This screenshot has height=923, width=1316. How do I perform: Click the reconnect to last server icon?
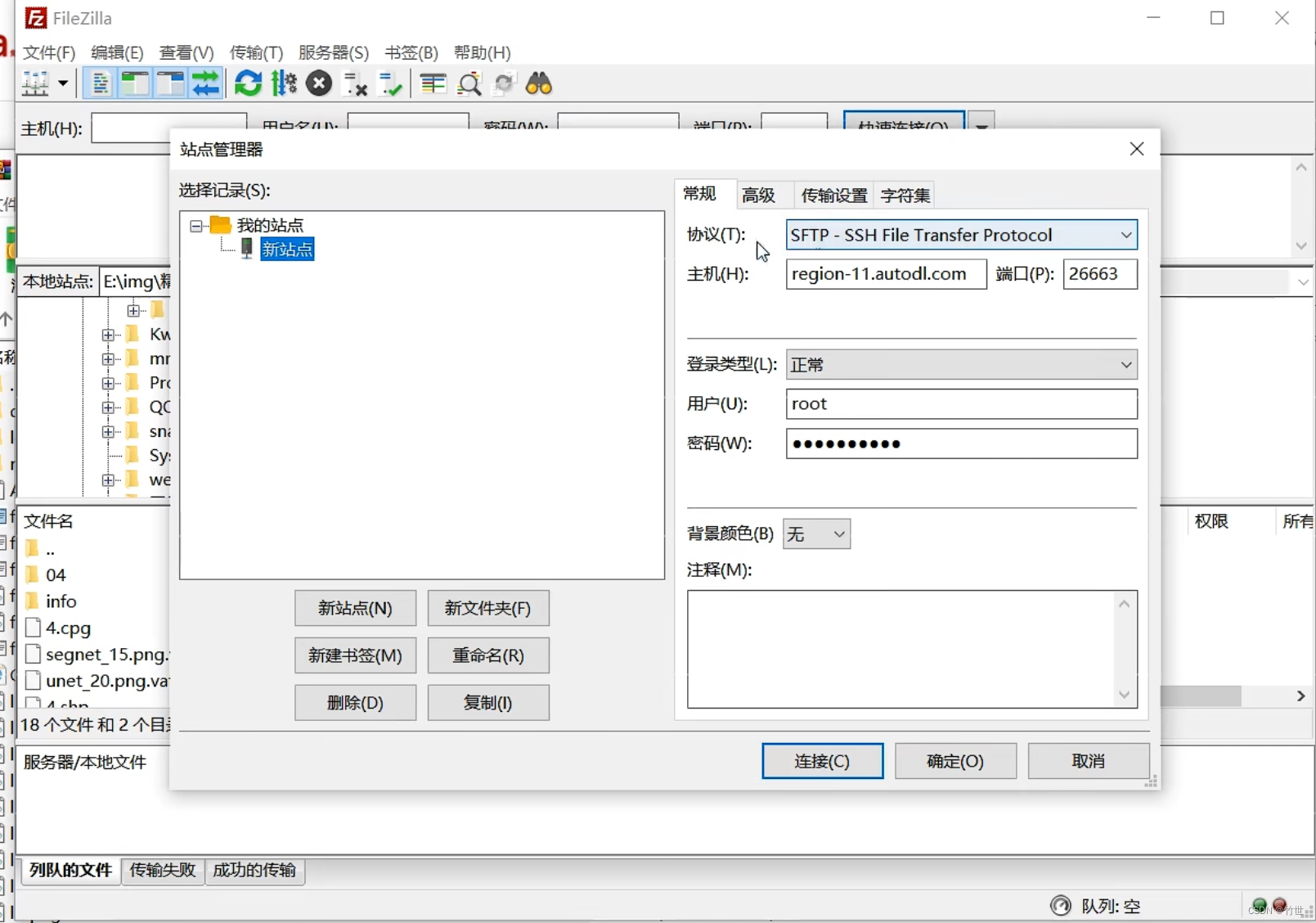click(x=391, y=83)
